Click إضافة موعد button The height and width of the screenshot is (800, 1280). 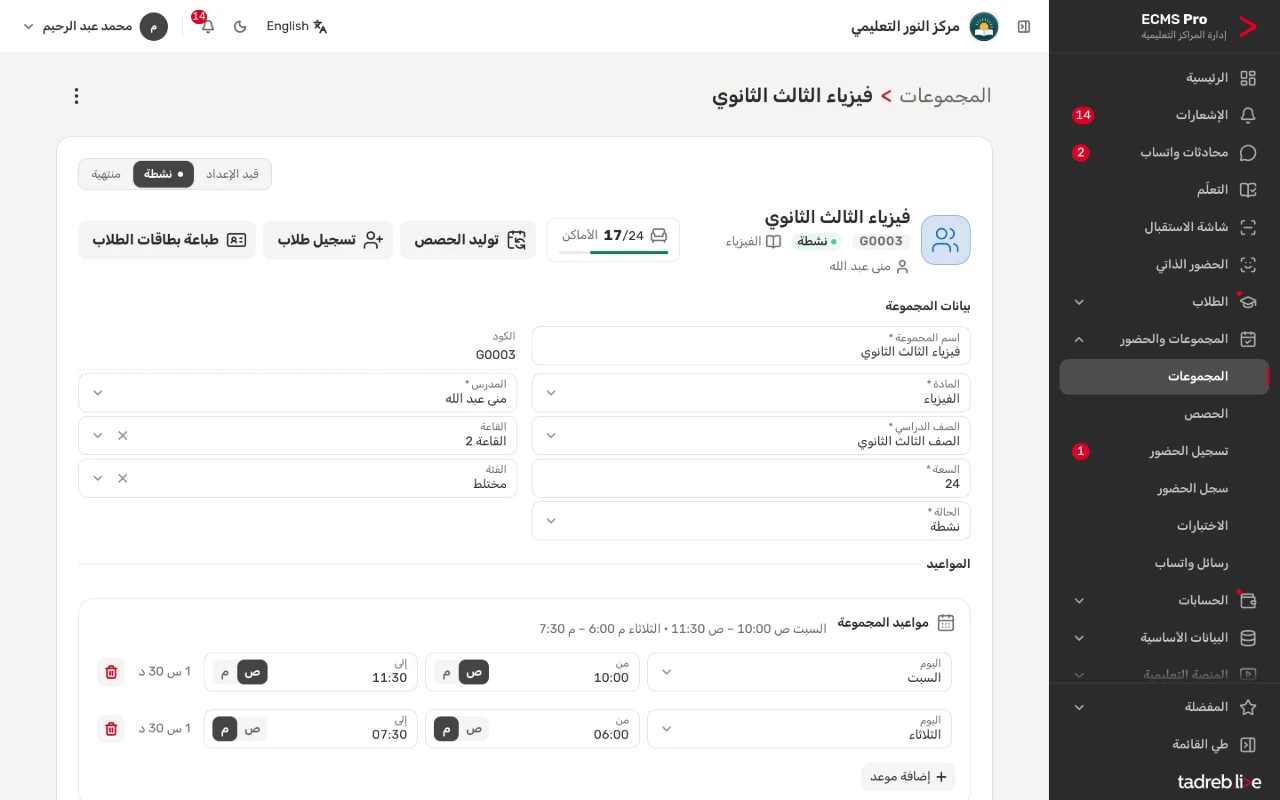coord(908,777)
